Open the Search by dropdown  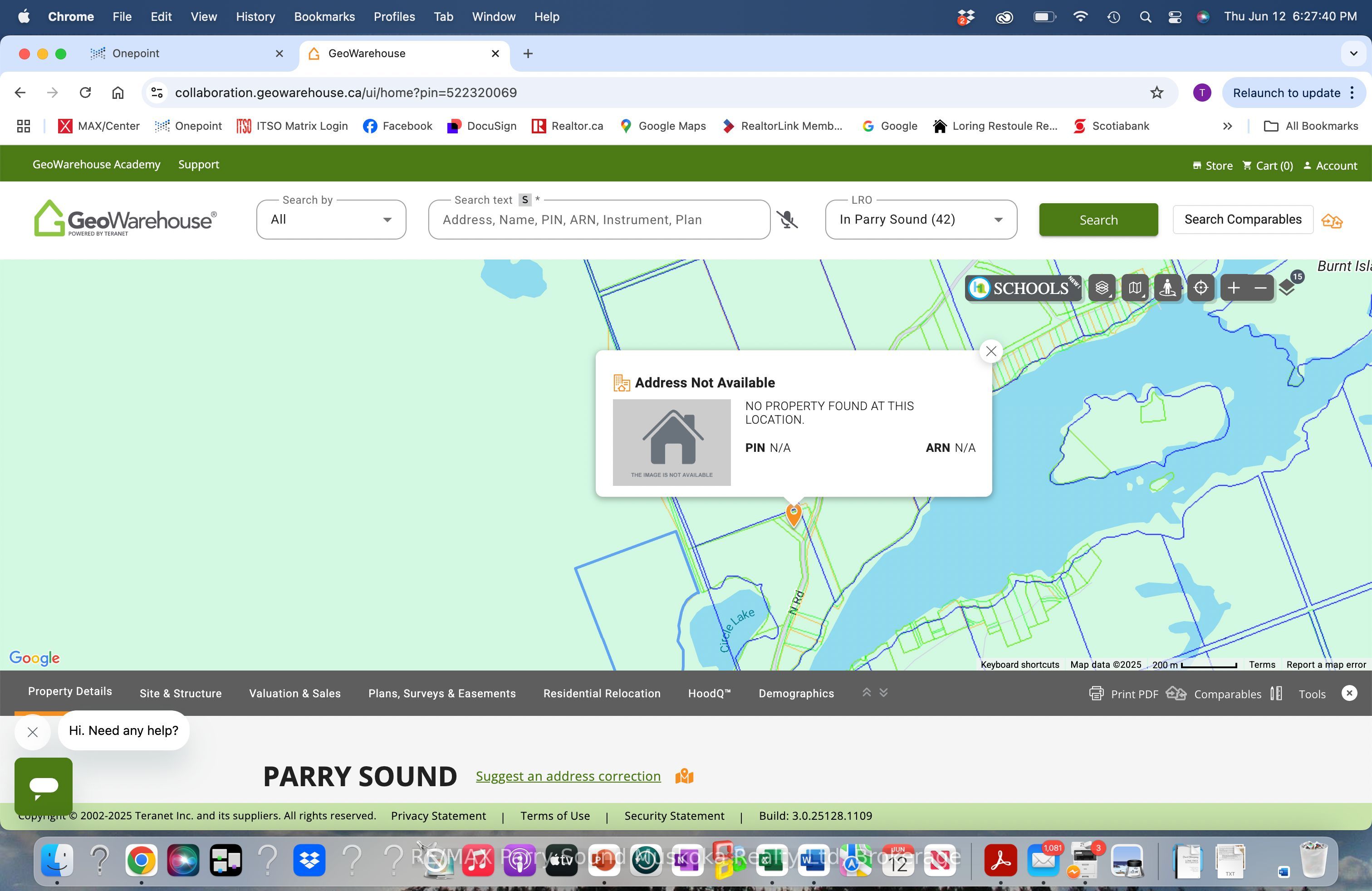click(x=332, y=220)
